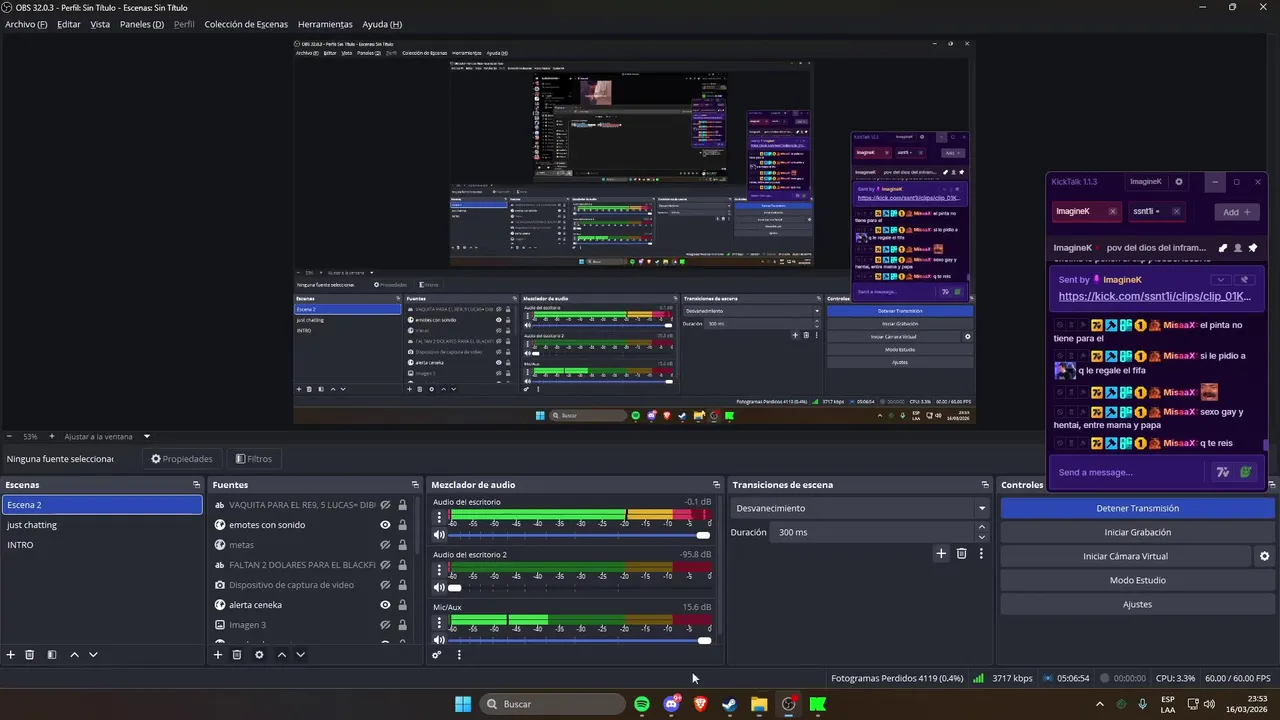Screen dimensions: 1280x720
Task: Pop out the Escenas dock panel
Action: [x=196, y=485]
